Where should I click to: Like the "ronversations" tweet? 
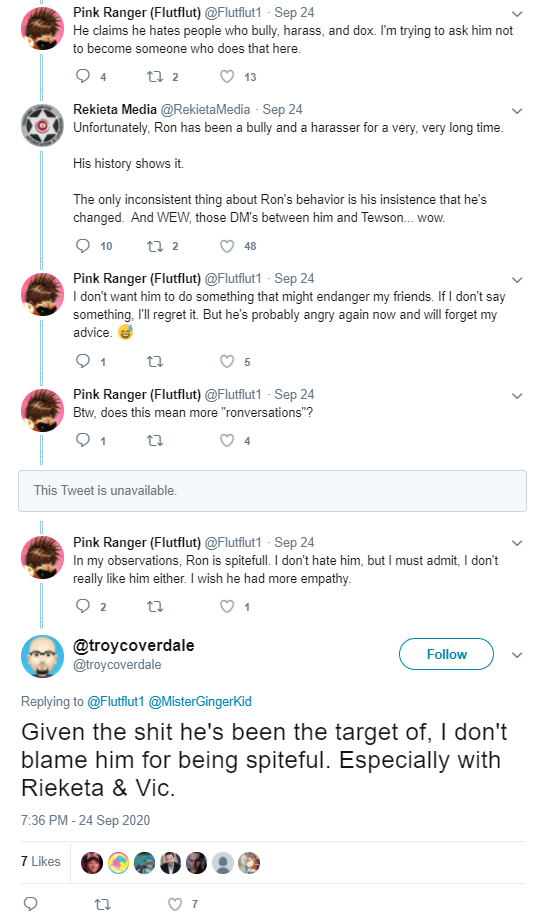pos(227,440)
